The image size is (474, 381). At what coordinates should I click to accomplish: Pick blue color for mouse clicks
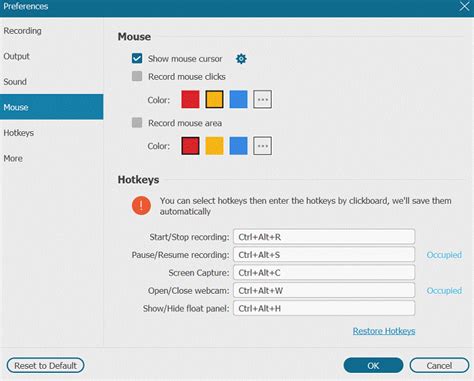point(239,99)
